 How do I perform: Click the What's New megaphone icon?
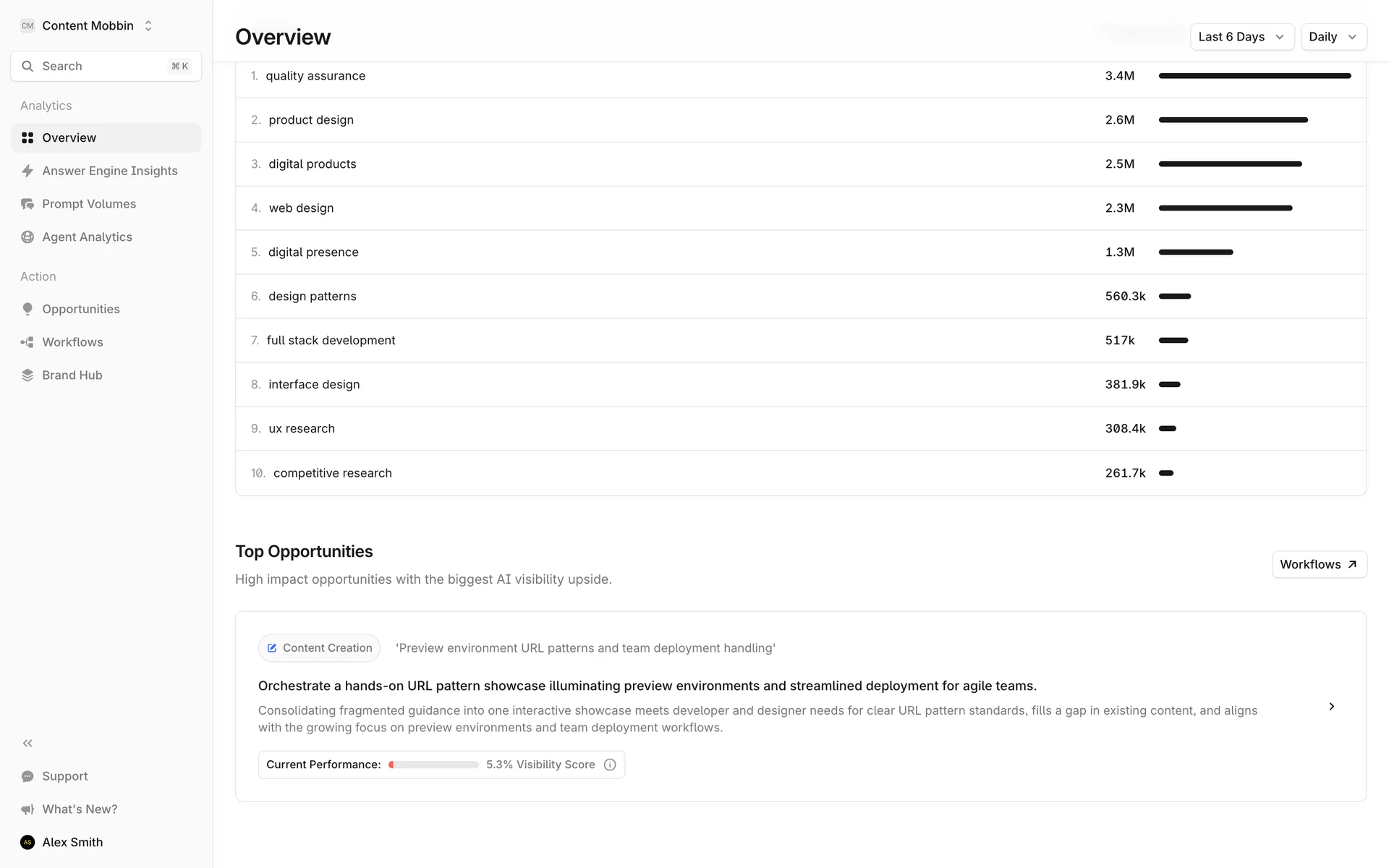tap(27, 809)
